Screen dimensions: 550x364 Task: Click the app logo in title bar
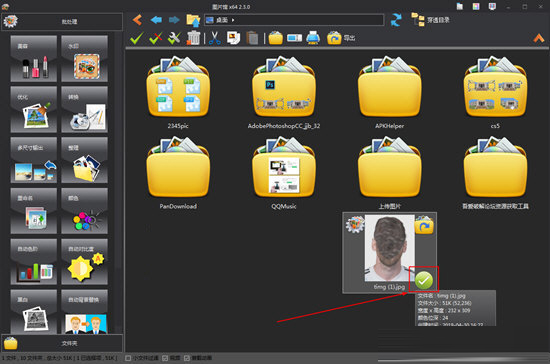pyautogui.click(x=5, y=6)
